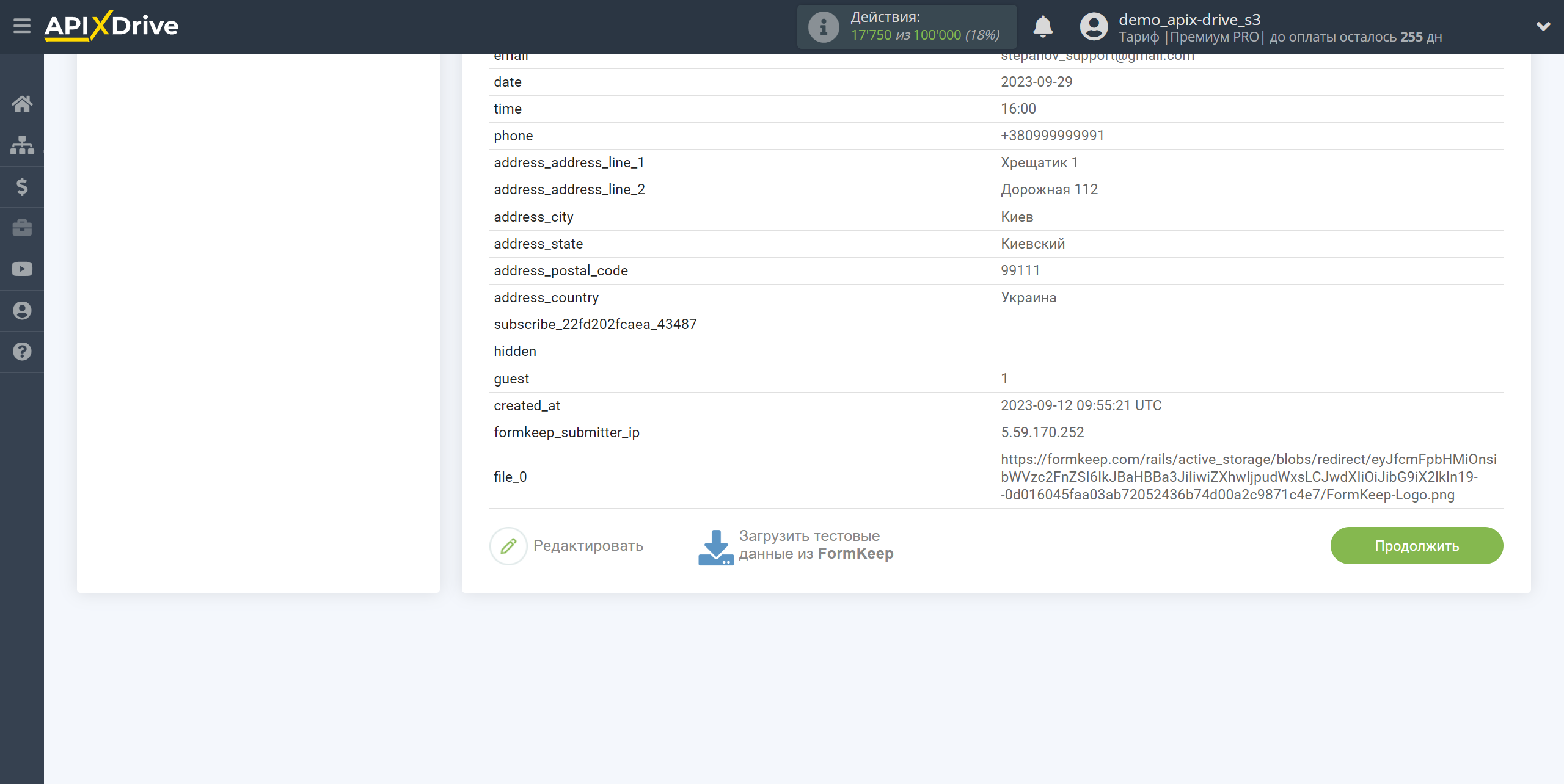
Task: Click postal code value 99111
Action: click(1020, 270)
